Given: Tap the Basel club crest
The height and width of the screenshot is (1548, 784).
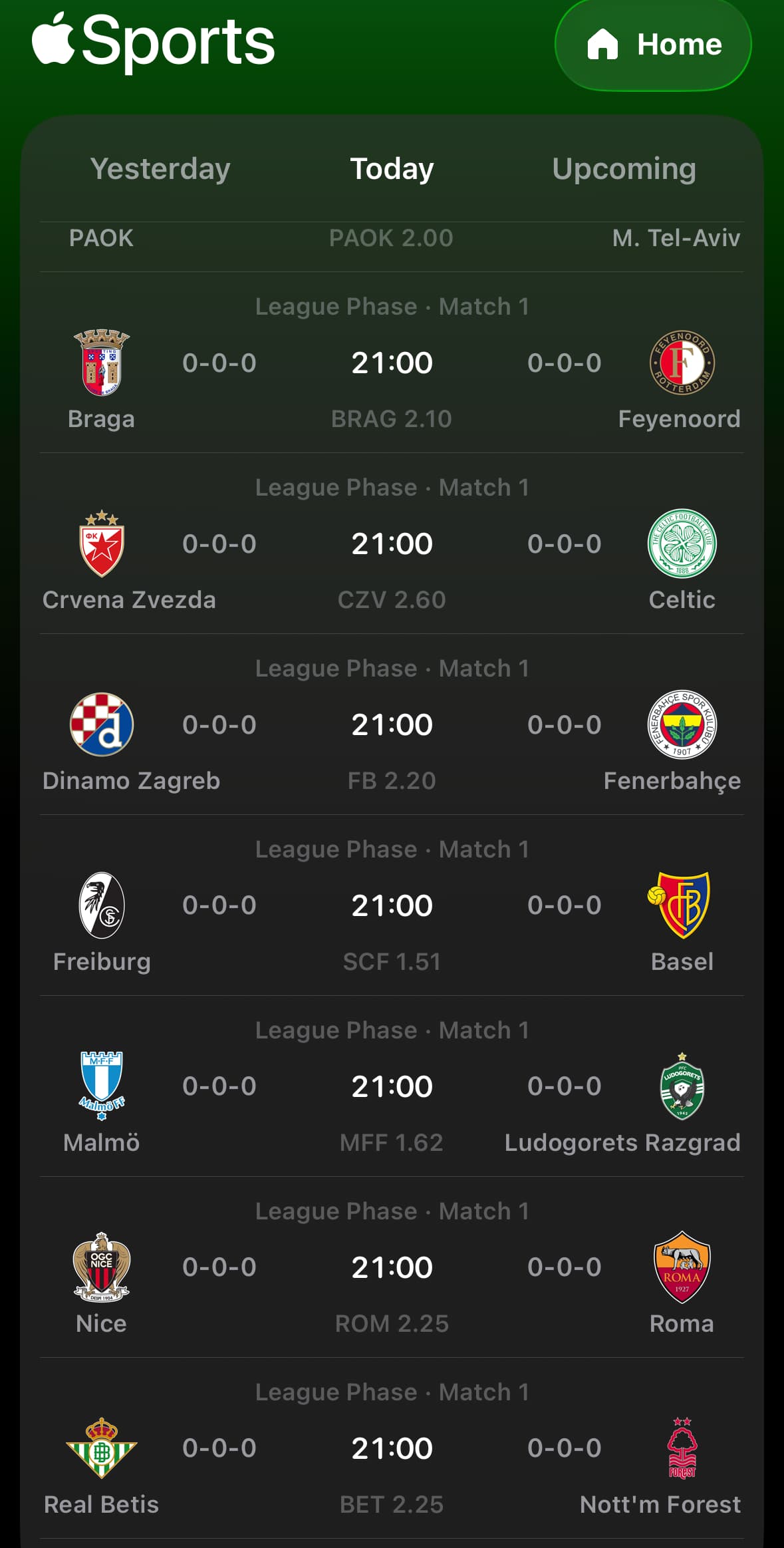Looking at the screenshot, I should coord(680,905).
